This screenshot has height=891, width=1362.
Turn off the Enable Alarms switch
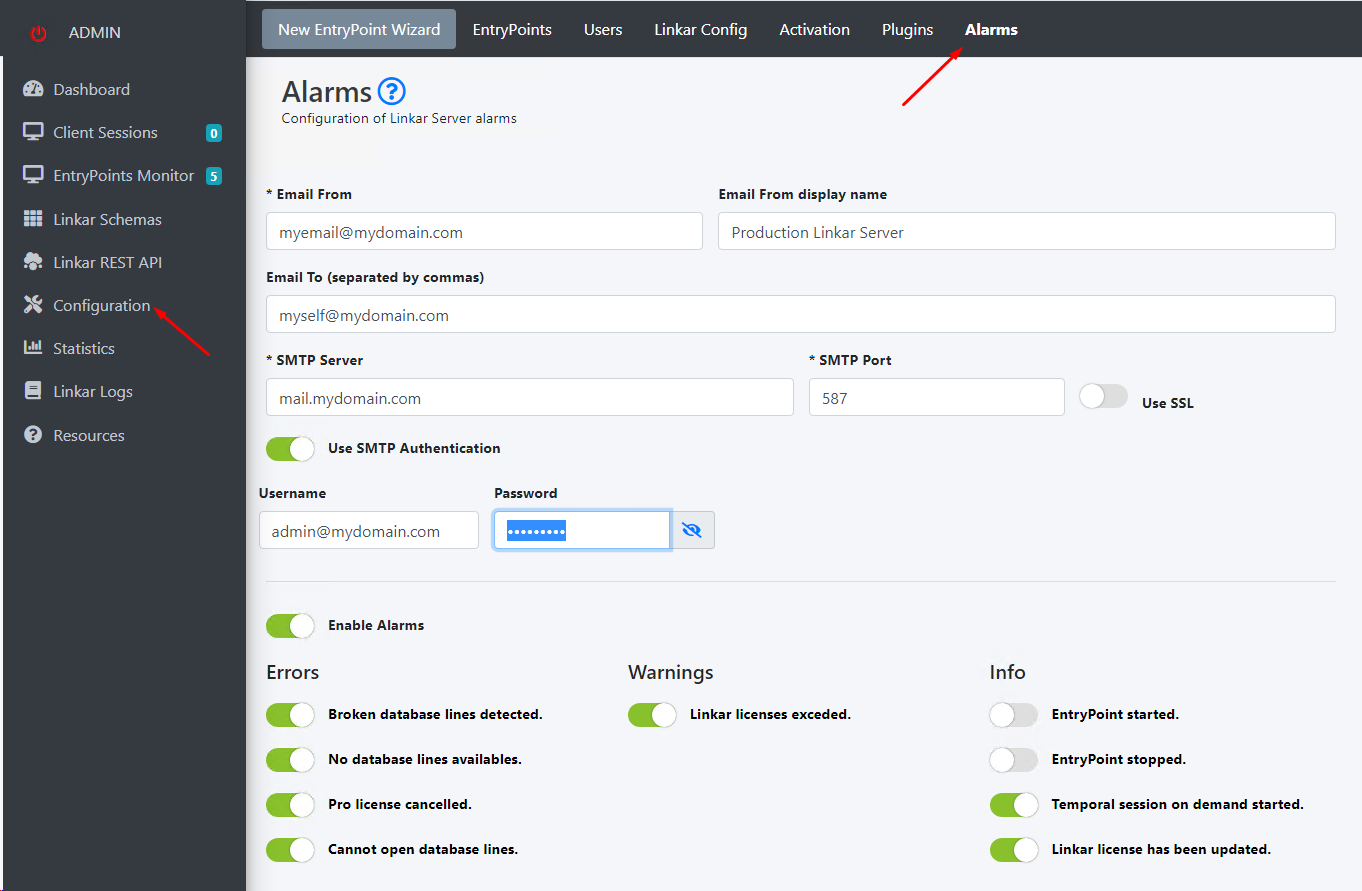(x=291, y=625)
